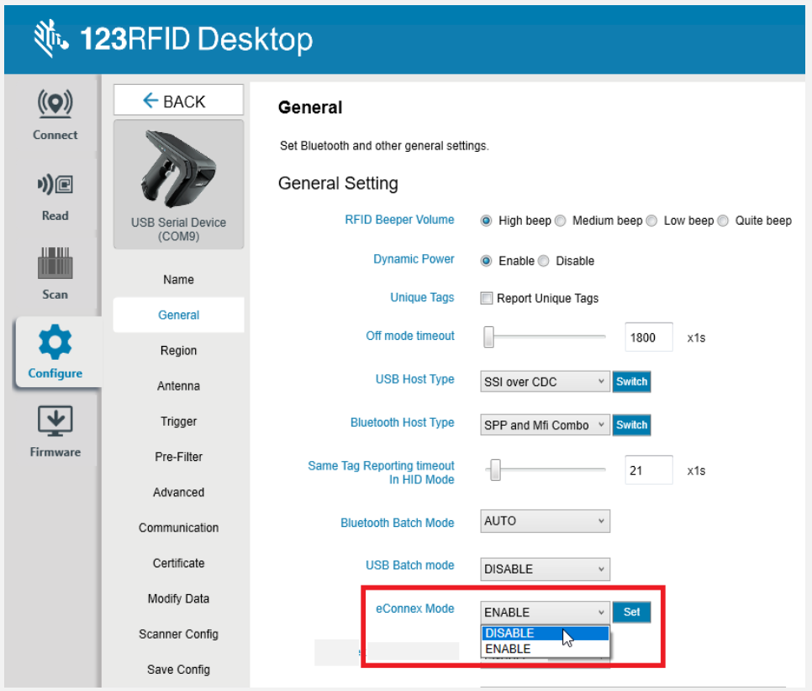Click the Set button for eConnex Mode
Image resolution: width=812 pixels, height=691 pixels.
pyautogui.click(x=631, y=612)
